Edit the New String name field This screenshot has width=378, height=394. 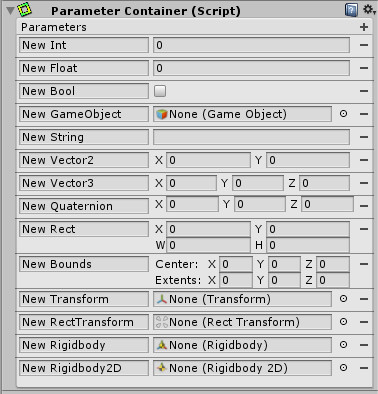tap(84, 137)
